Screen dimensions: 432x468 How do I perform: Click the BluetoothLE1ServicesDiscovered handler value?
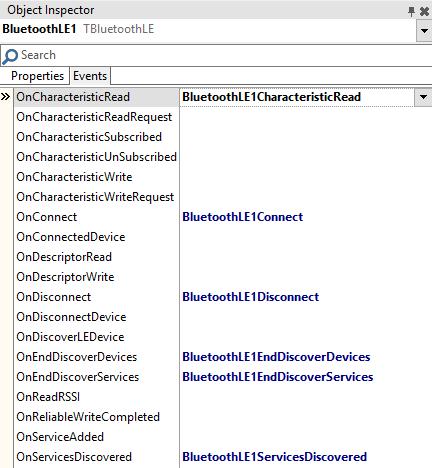click(274, 457)
